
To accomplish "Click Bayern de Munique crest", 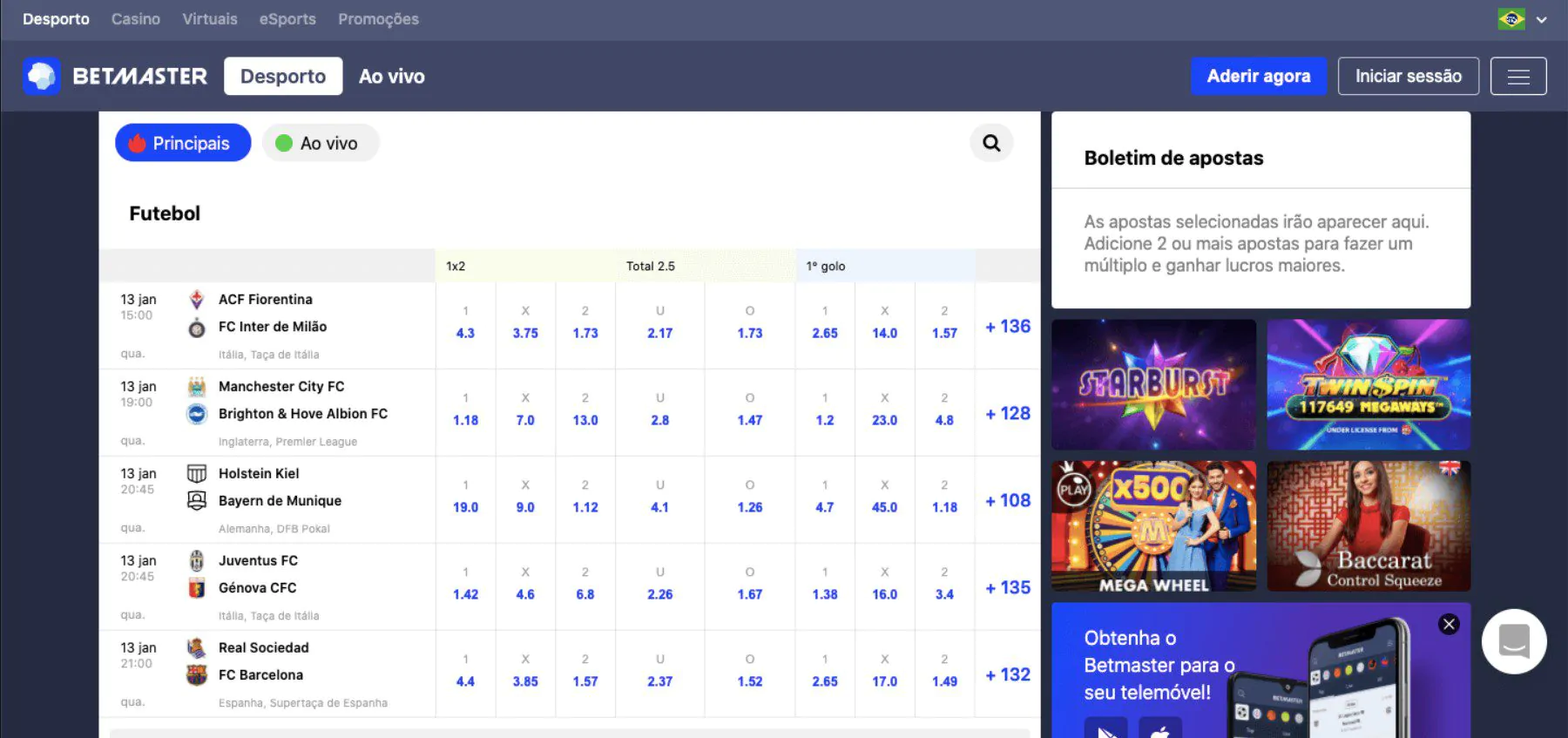I will pyautogui.click(x=197, y=501).
